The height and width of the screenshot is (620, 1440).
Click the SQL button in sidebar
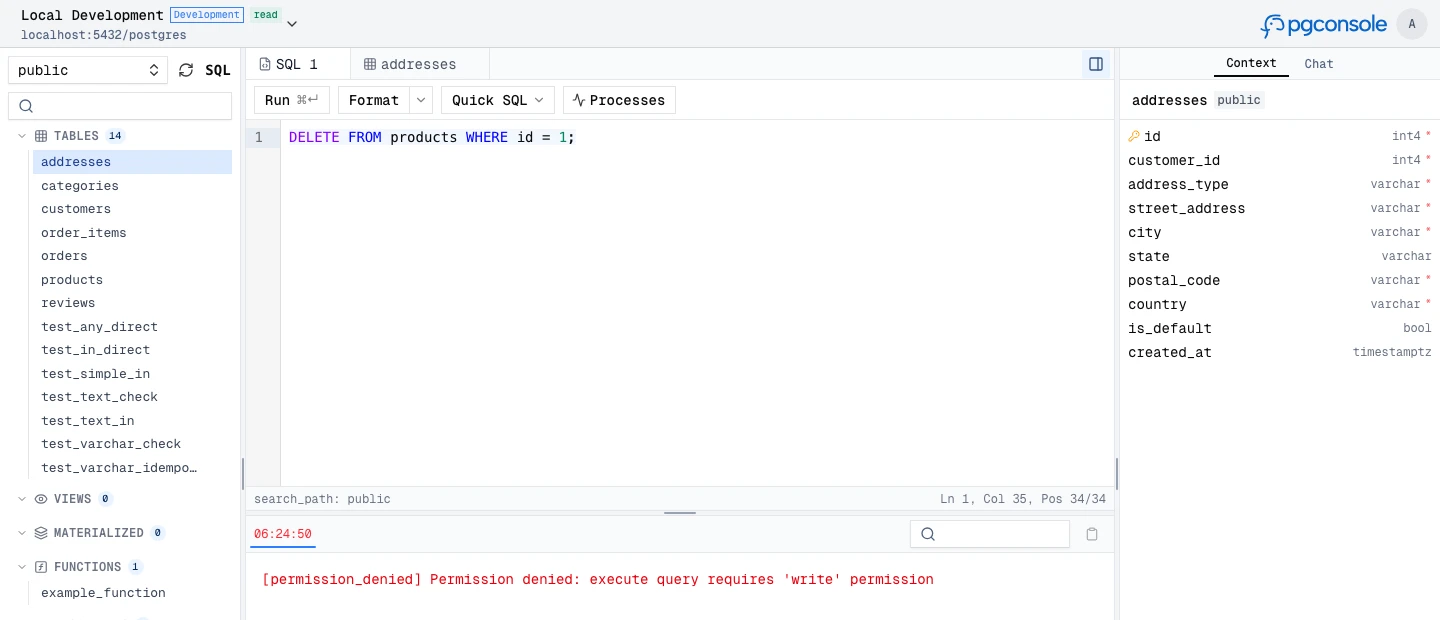pyautogui.click(x=218, y=70)
